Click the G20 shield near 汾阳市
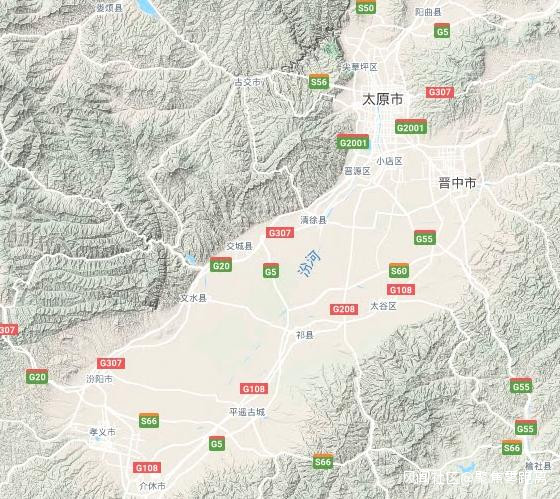560x499 pixels. coord(37,376)
